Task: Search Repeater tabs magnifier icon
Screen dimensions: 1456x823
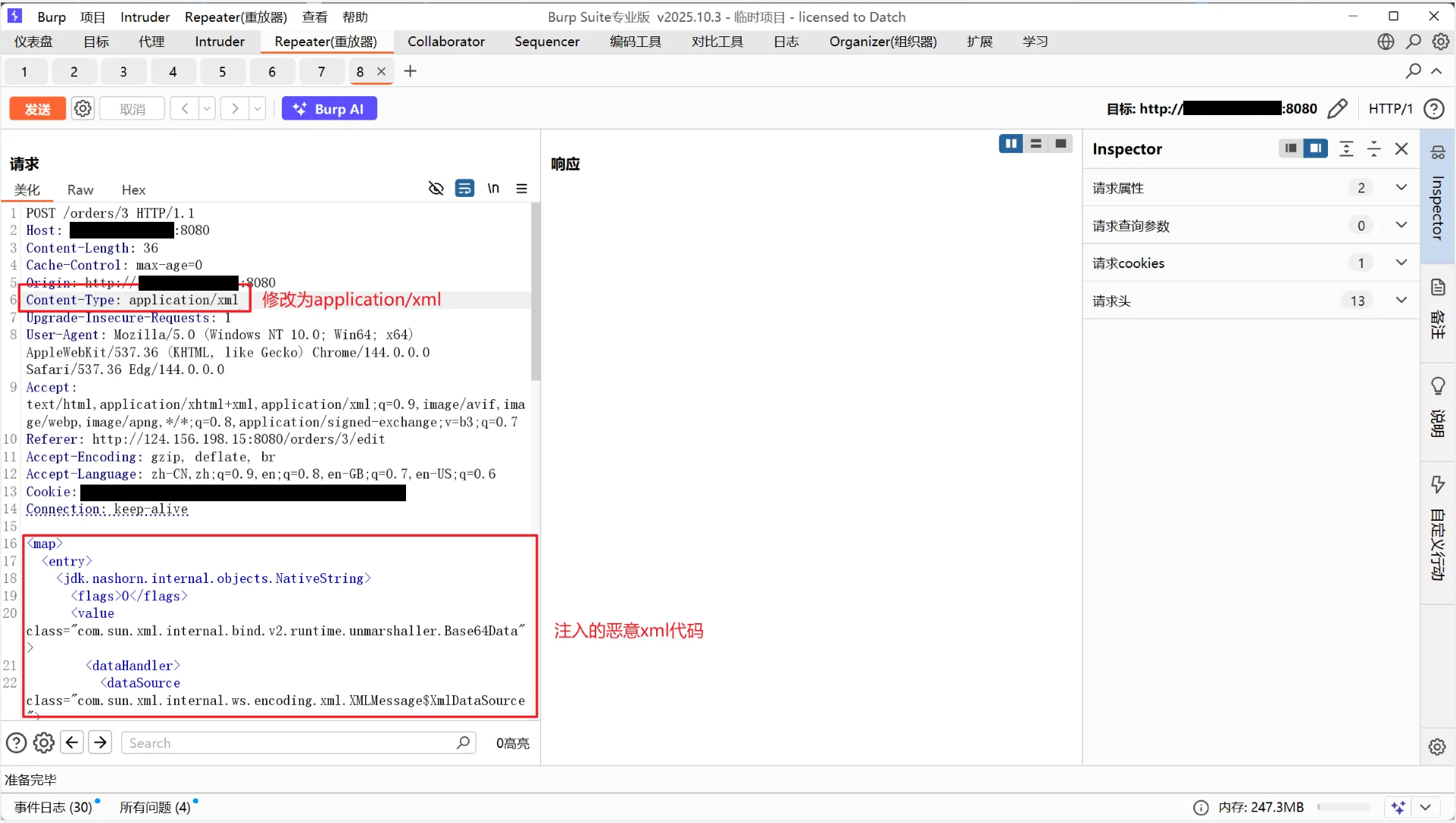Action: tap(1414, 71)
